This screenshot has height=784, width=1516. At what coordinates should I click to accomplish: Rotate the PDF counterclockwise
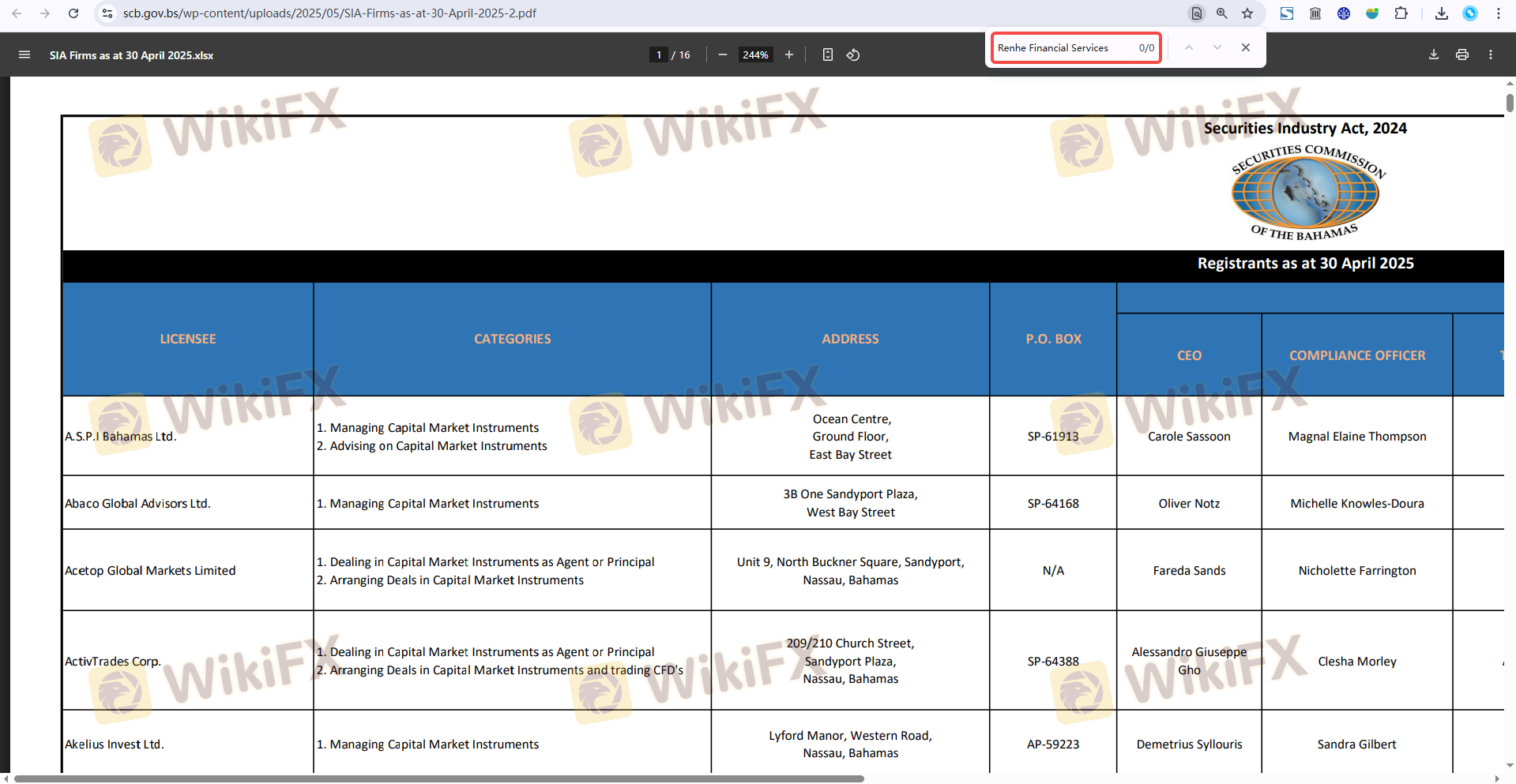pos(853,55)
